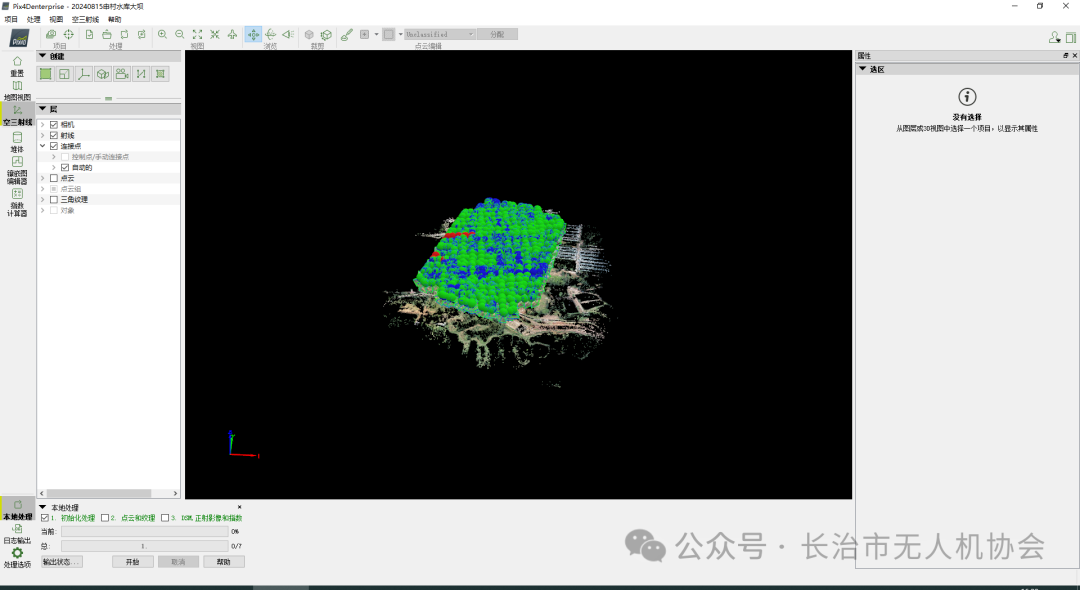Screen dimensions: 1080x590
Task: Toggle the 连接点 layer checkbox
Action: (54, 146)
